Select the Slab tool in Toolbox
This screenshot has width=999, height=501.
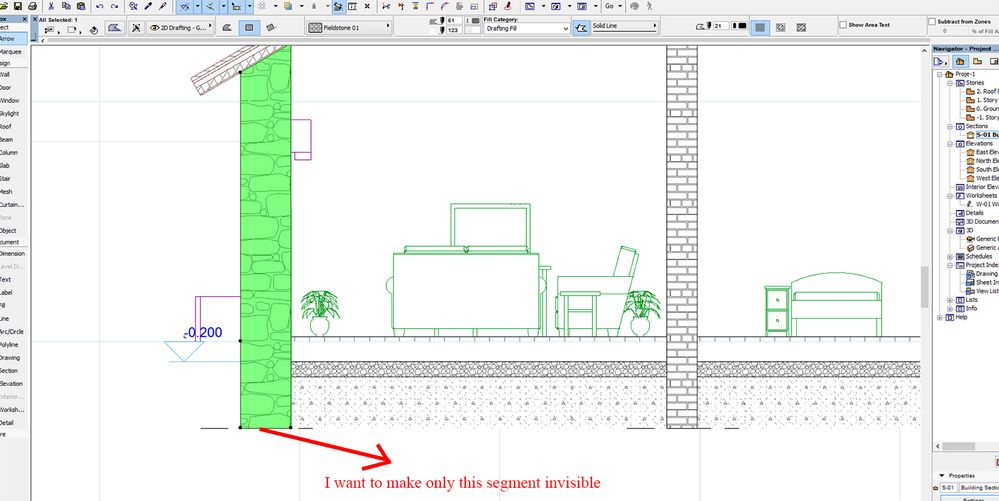tap(14, 165)
